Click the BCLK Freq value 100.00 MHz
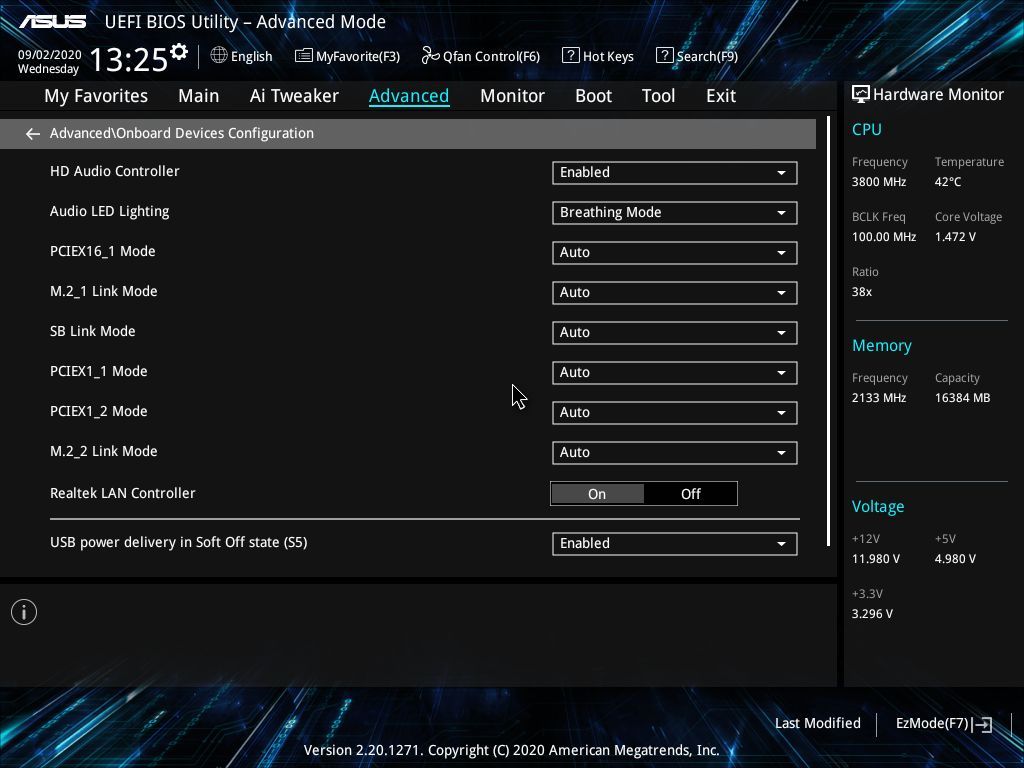This screenshot has height=768, width=1024. coord(884,237)
